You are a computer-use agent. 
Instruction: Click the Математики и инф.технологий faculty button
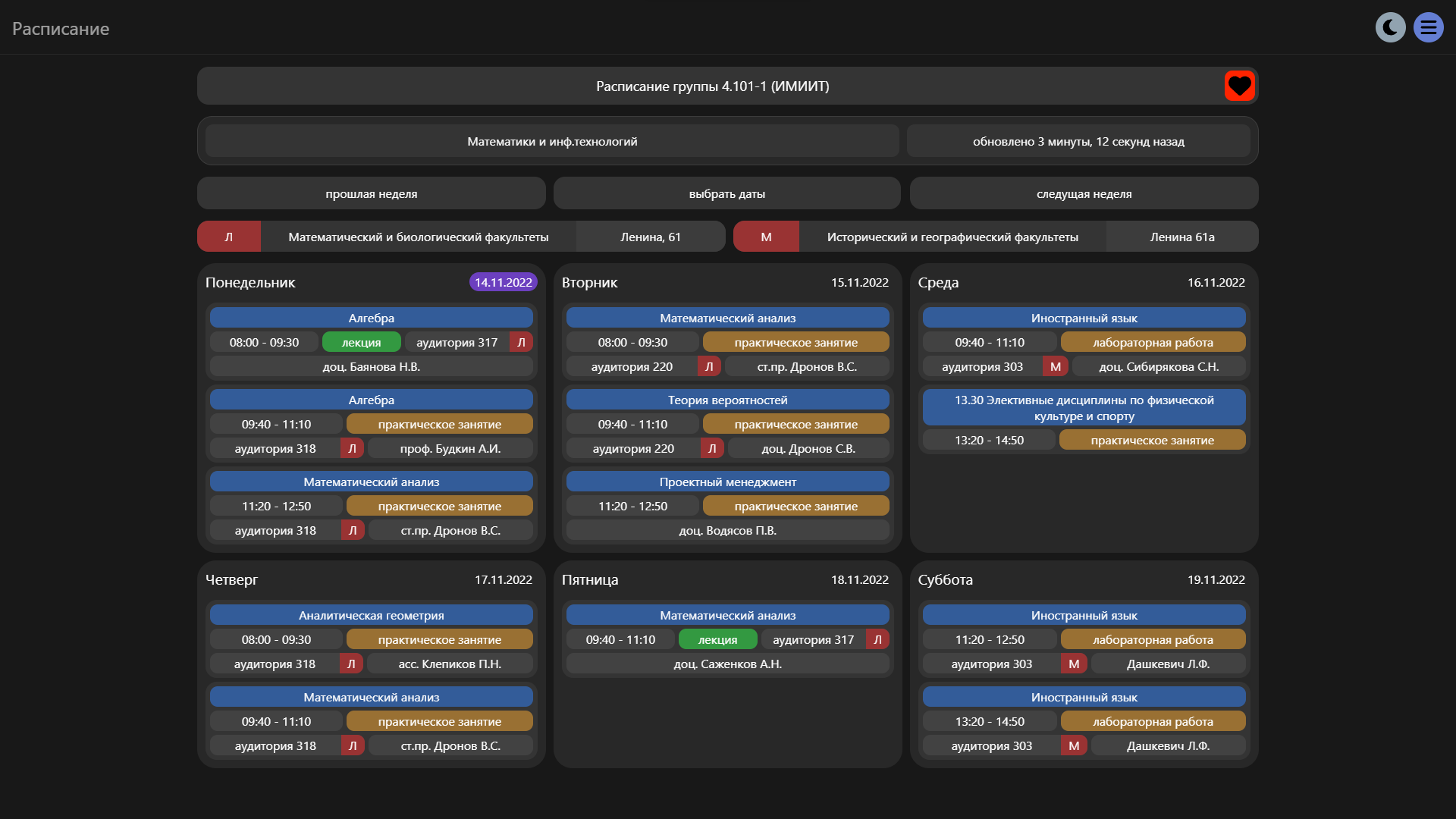(x=552, y=141)
